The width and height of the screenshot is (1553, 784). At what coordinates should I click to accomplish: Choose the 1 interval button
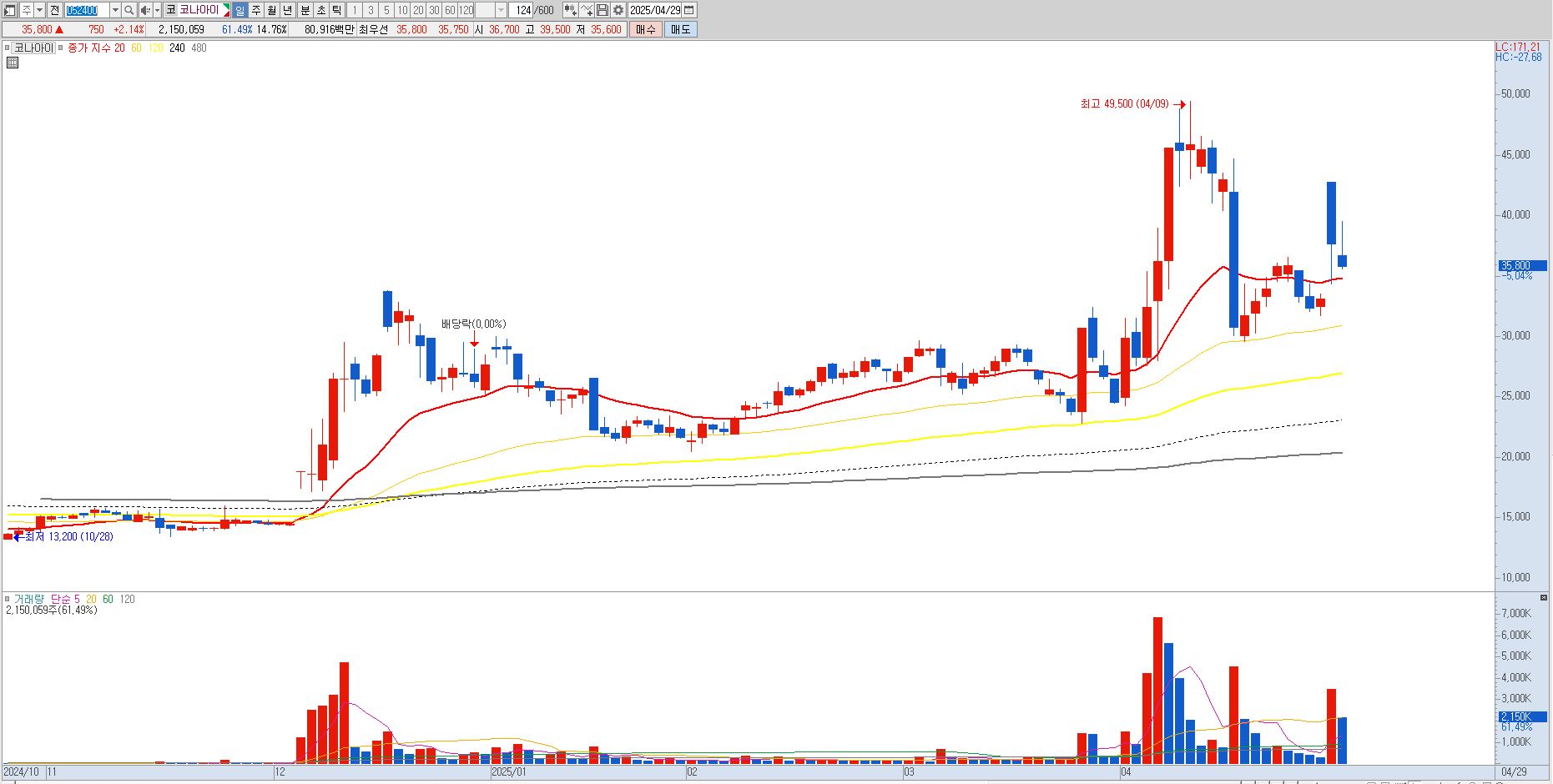pos(355,10)
